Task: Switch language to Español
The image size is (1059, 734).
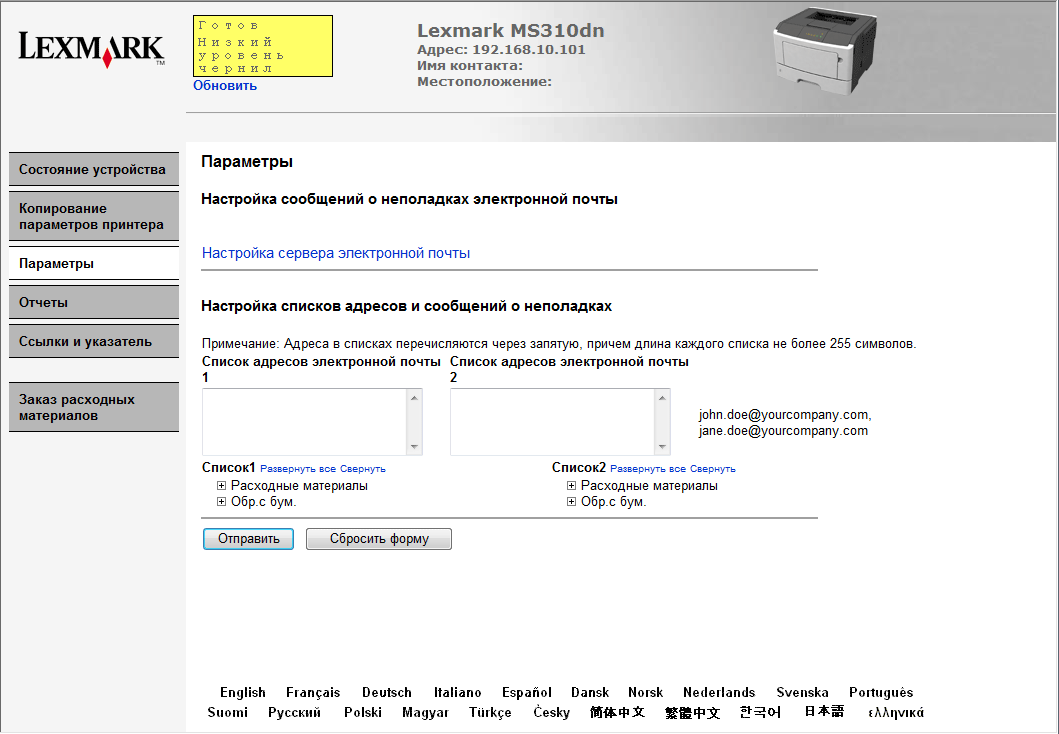Action: coord(527,693)
